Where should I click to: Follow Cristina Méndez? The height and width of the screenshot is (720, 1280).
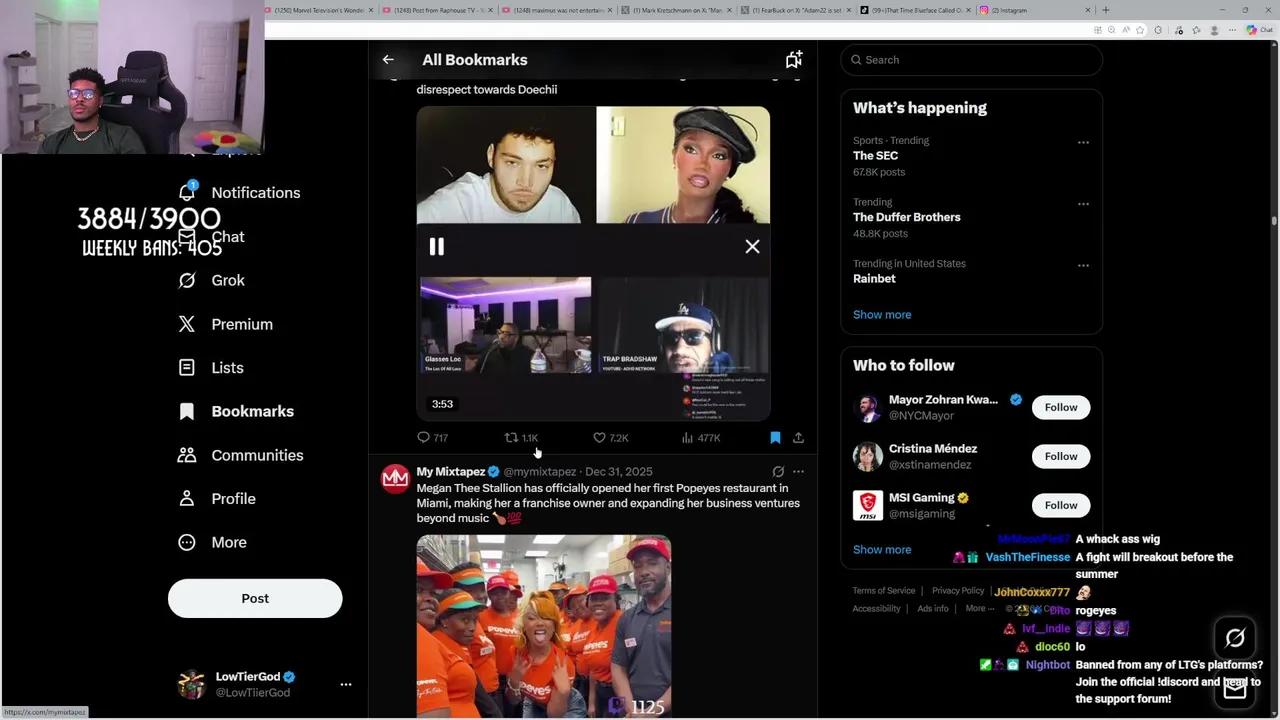(1061, 456)
